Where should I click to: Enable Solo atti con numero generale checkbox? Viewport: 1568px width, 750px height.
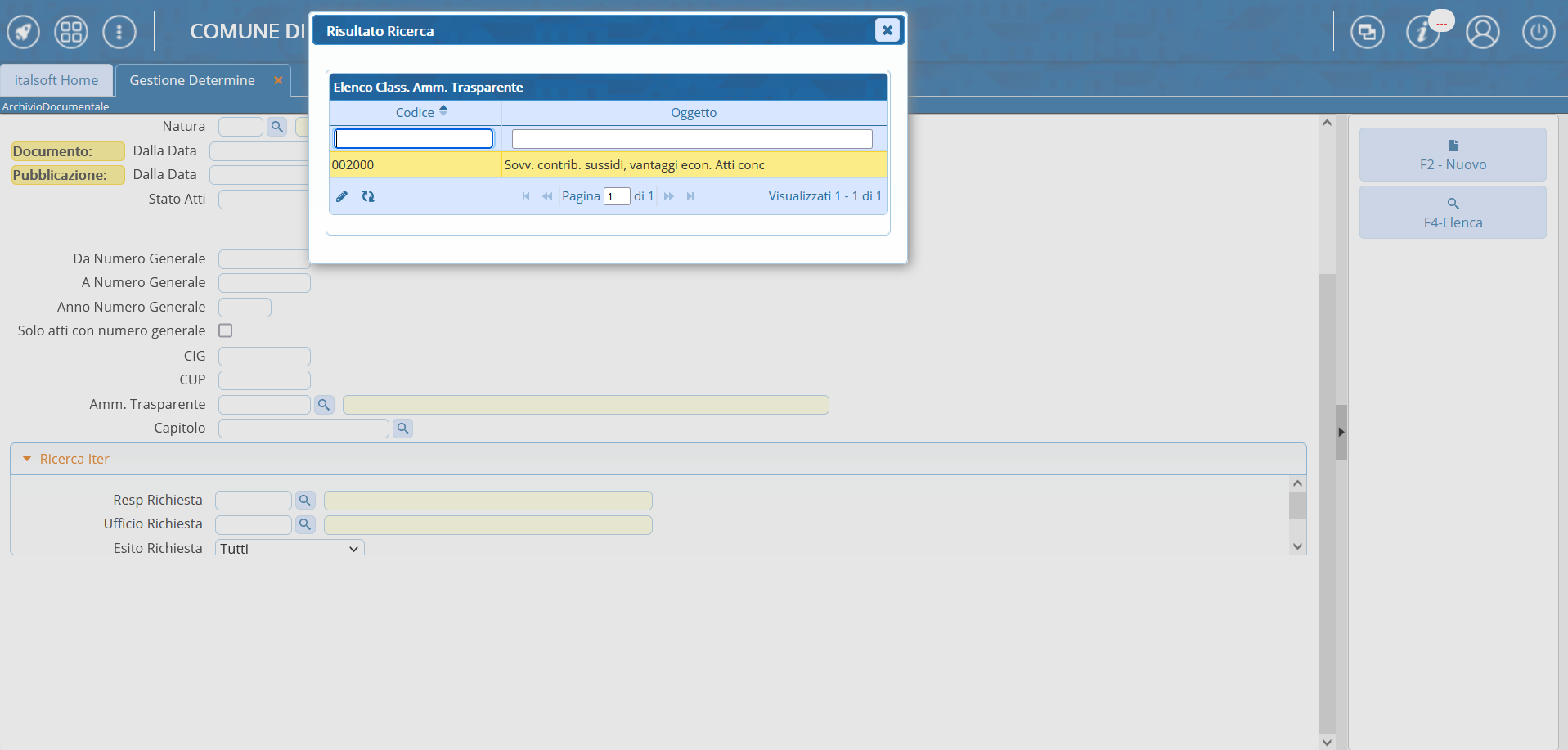pyautogui.click(x=226, y=330)
